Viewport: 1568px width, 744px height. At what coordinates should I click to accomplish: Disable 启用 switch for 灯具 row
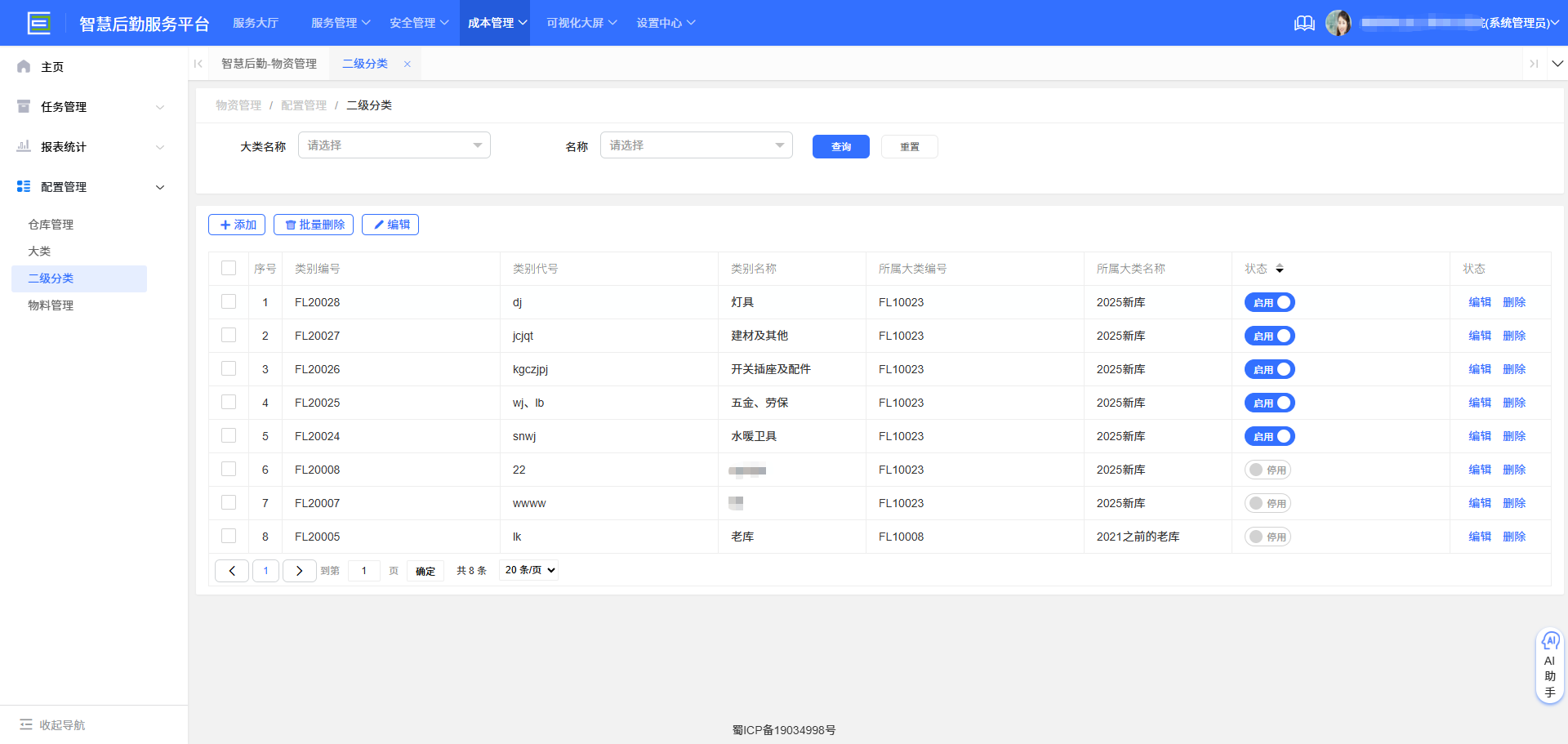click(x=1269, y=302)
